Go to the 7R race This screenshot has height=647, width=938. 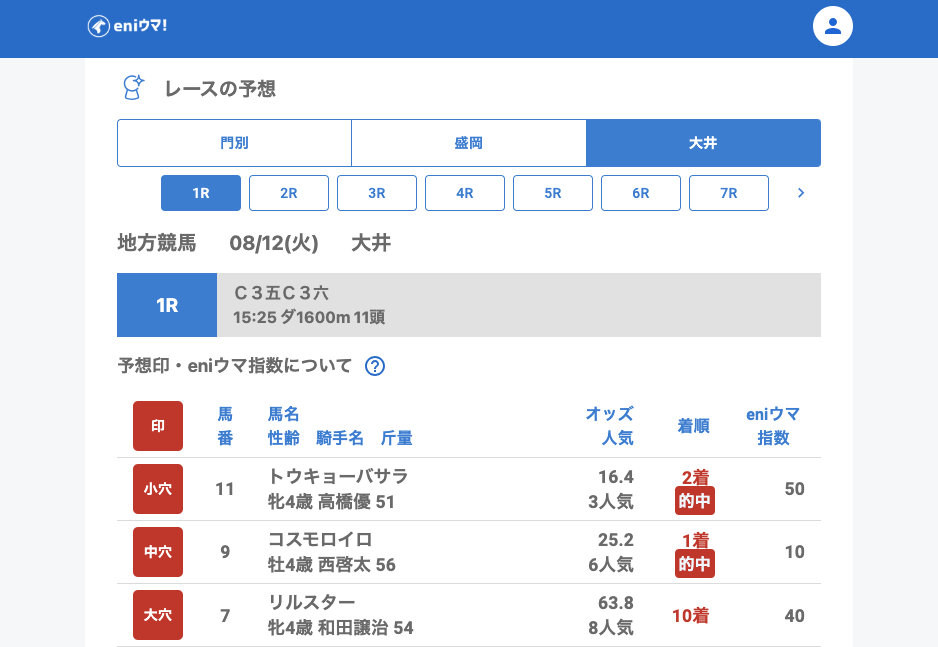click(x=729, y=193)
